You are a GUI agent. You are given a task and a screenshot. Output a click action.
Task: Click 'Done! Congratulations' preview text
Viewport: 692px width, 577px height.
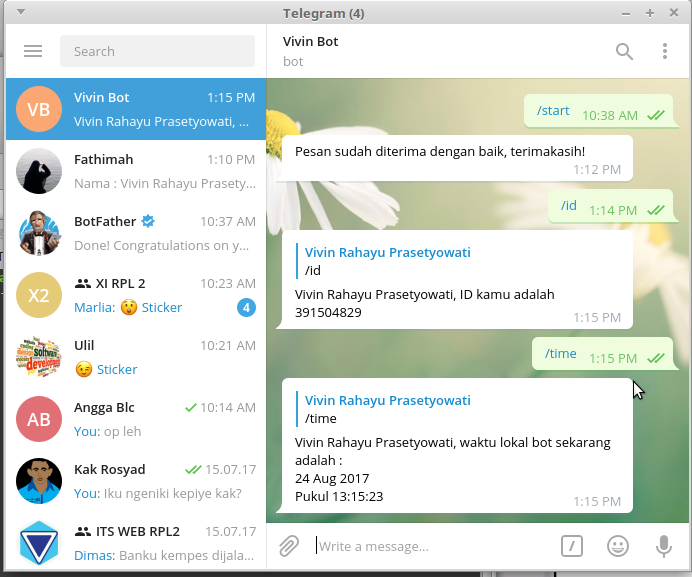point(162,245)
